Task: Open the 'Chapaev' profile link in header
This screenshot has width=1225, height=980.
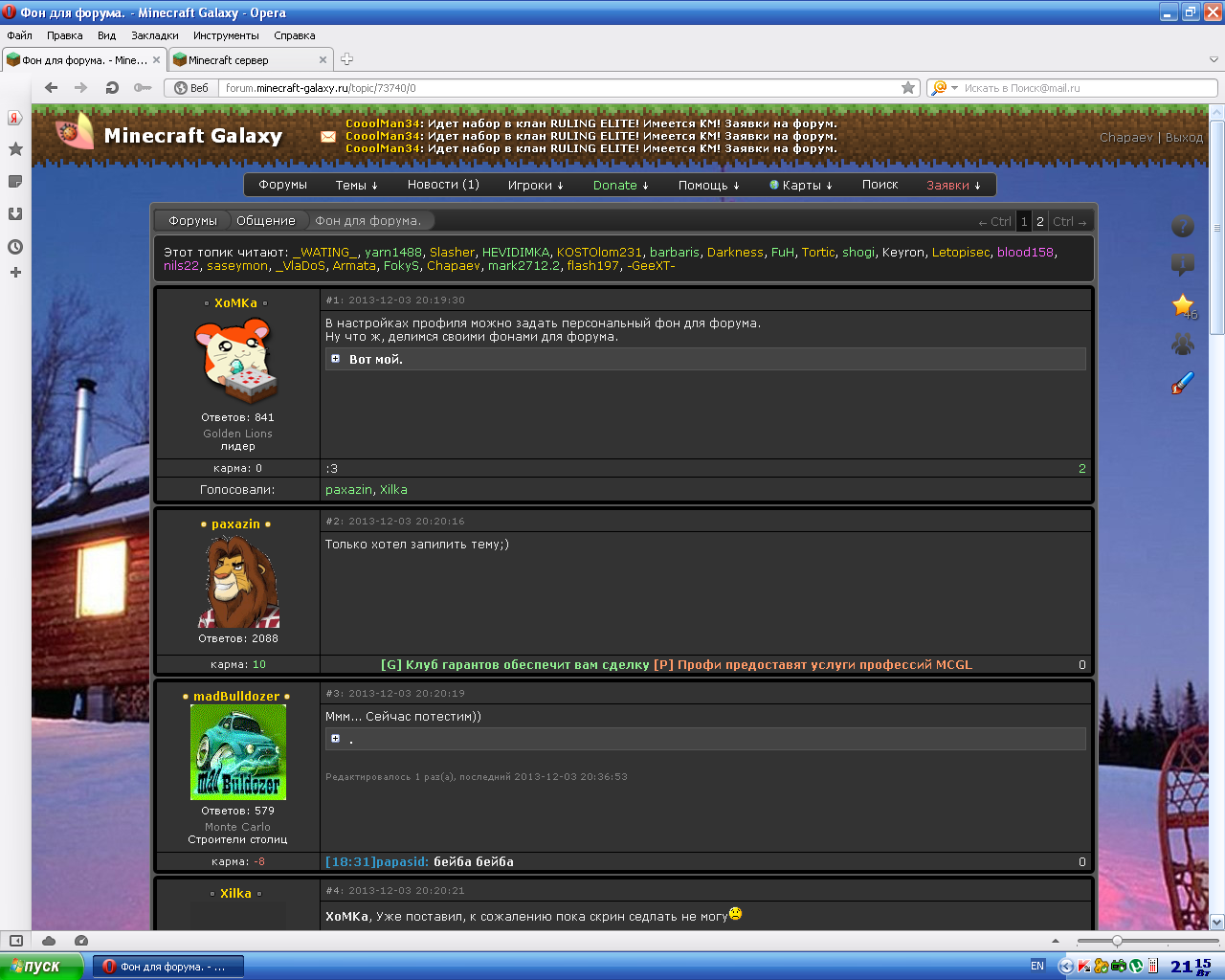Action: pyautogui.click(x=1126, y=137)
